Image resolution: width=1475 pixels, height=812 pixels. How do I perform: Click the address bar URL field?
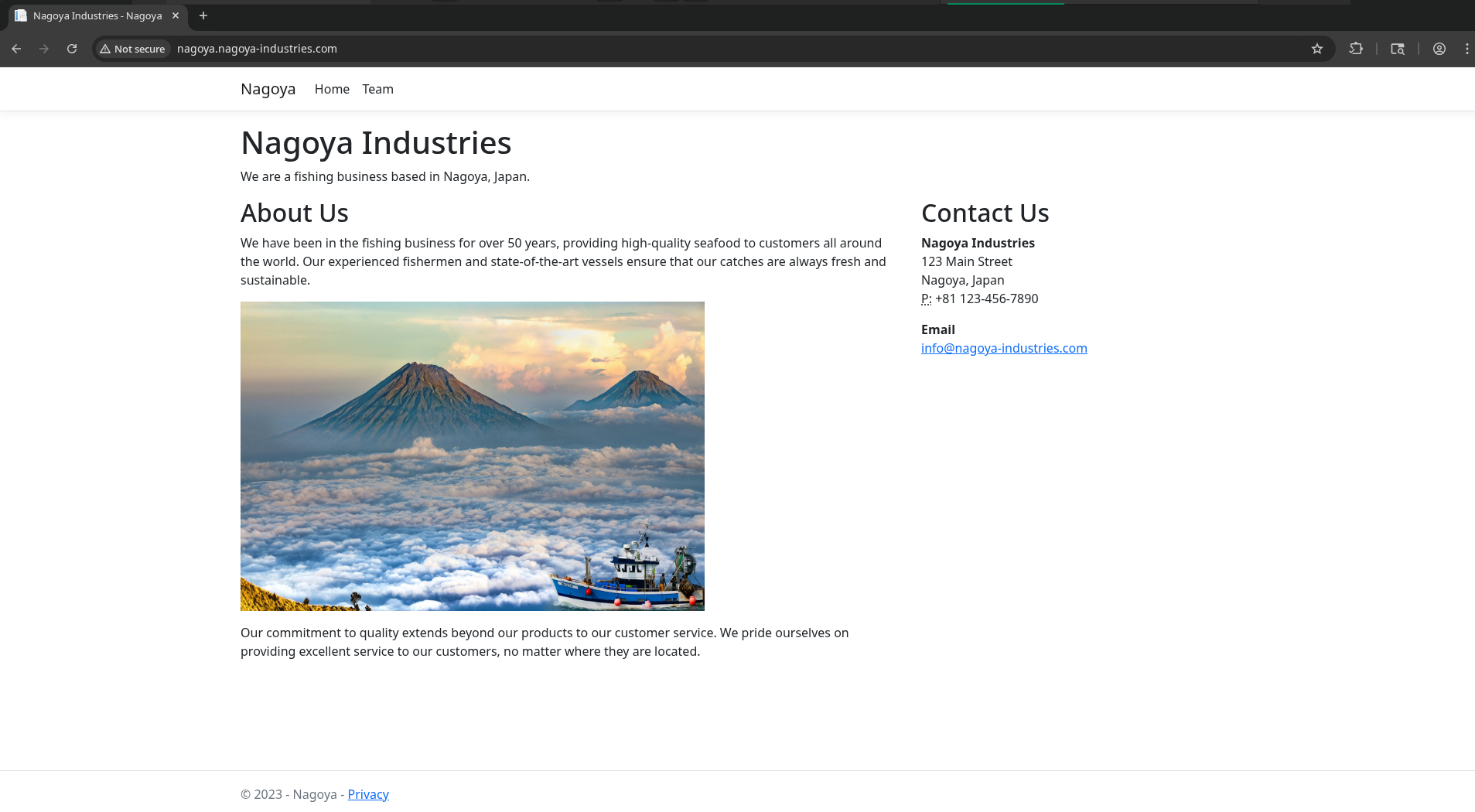click(619, 49)
